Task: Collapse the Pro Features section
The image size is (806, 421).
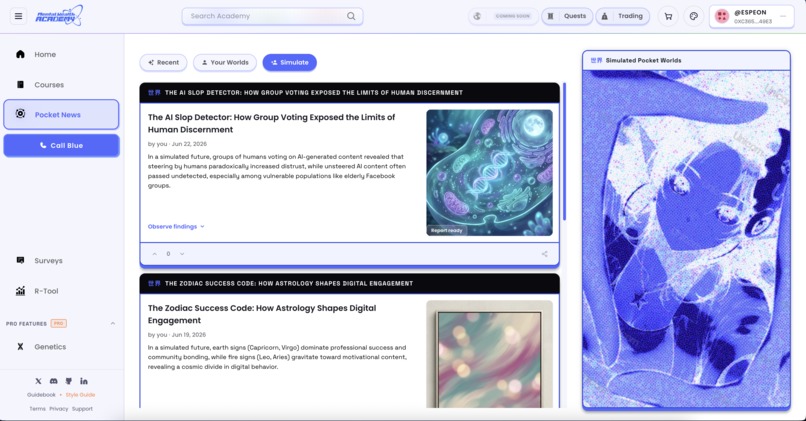Action: click(x=113, y=323)
